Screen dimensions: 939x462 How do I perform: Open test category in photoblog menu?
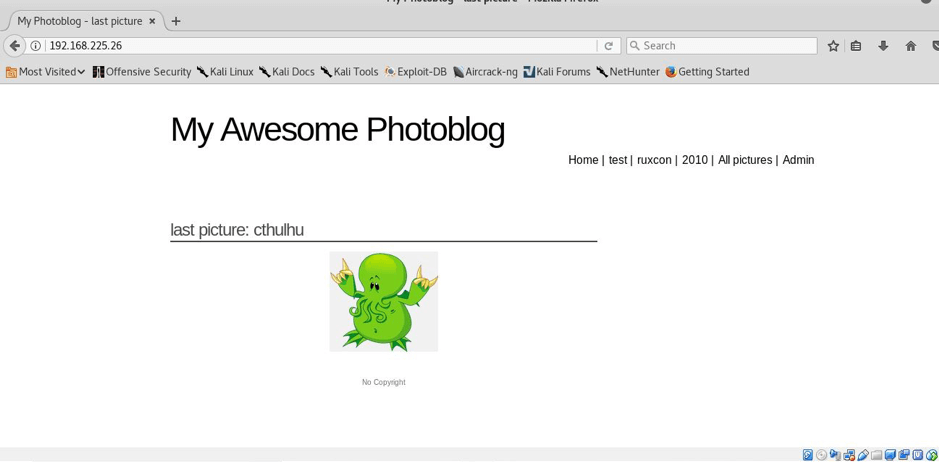point(617,160)
